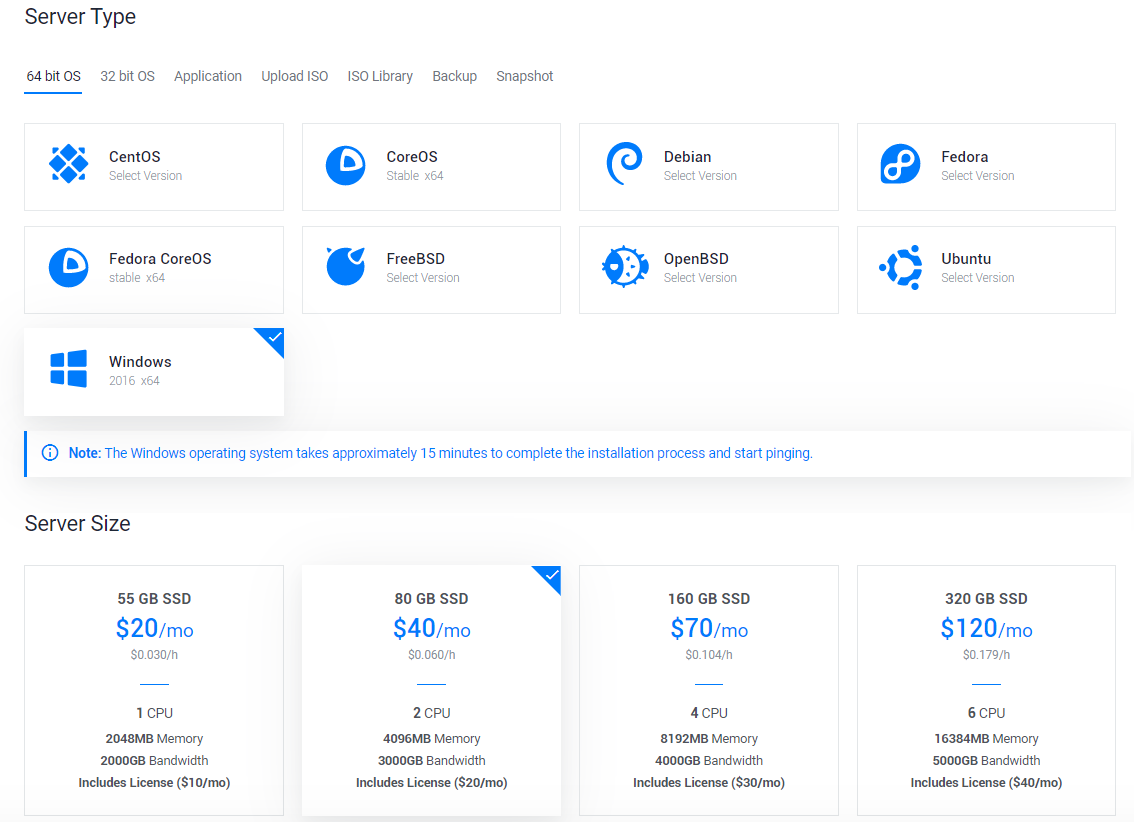
Task: Click the Fedora CoreOS name label
Action: (160, 259)
